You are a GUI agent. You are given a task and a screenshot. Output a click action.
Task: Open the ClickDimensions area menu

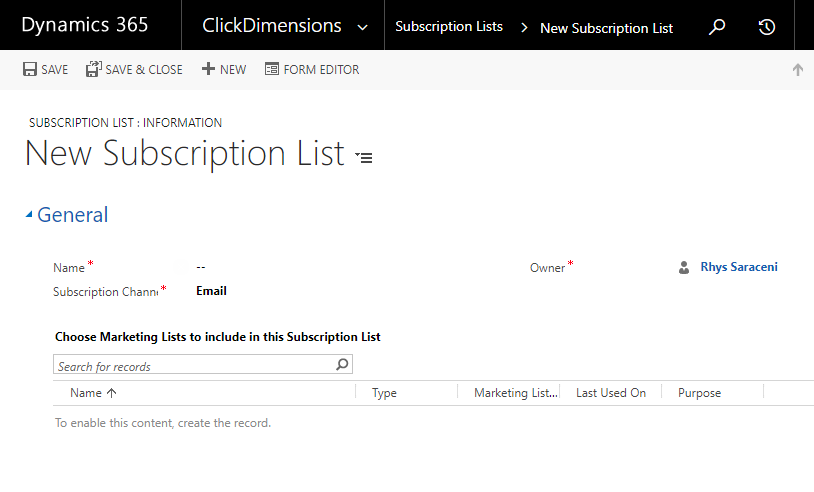272,25
